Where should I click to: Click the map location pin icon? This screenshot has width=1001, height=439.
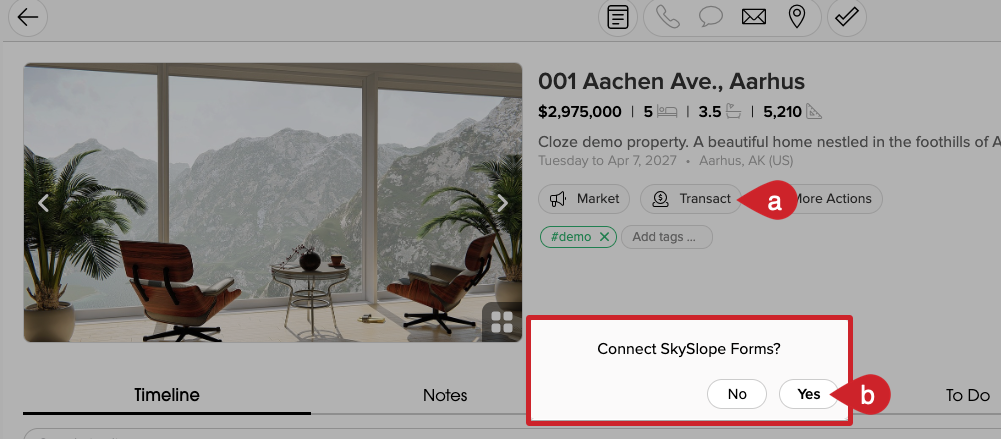pos(797,17)
